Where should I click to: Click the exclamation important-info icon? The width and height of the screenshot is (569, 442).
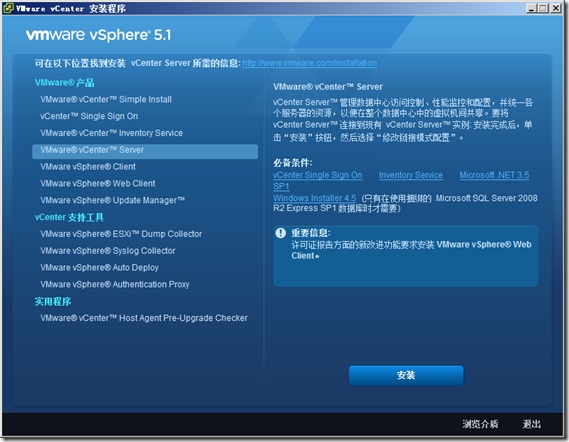(281, 233)
